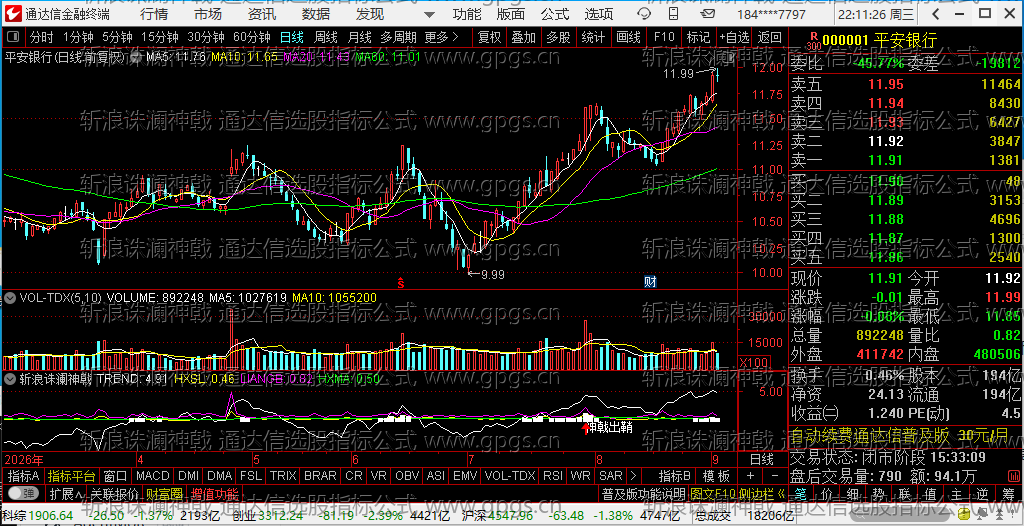
Task: Click the + zoom-in chart button
Action: pyautogui.click(x=750, y=476)
